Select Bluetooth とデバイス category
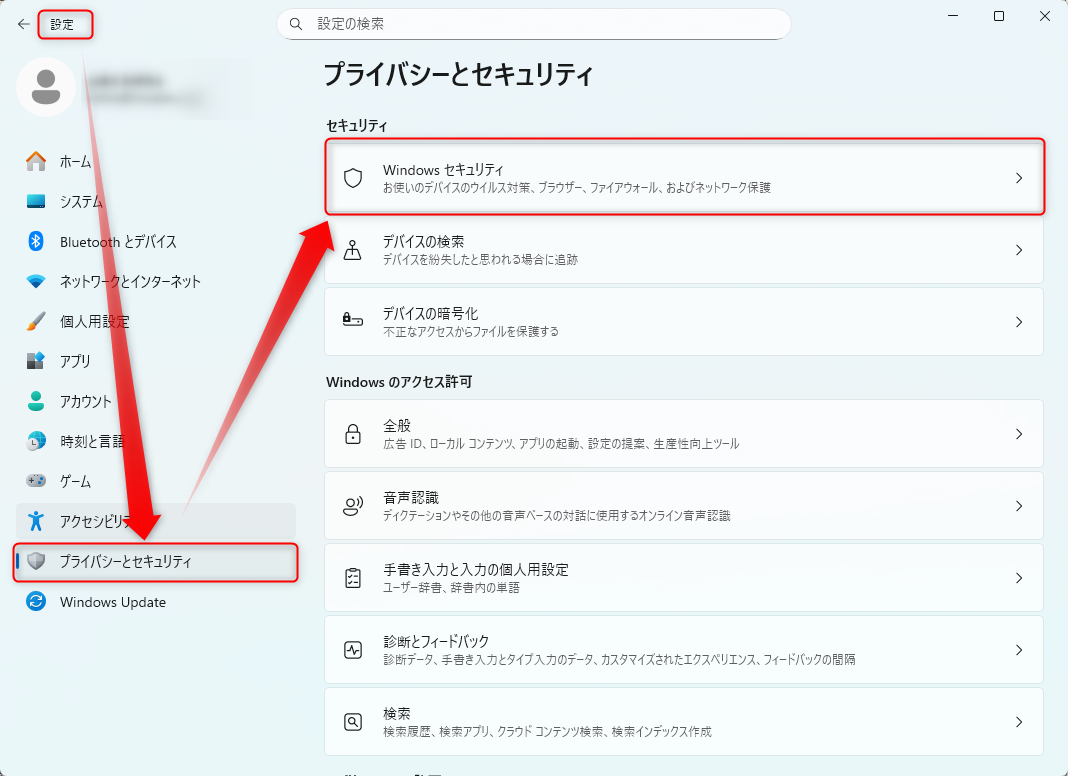This screenshot has height=776, width=1068. pos(155,242)
